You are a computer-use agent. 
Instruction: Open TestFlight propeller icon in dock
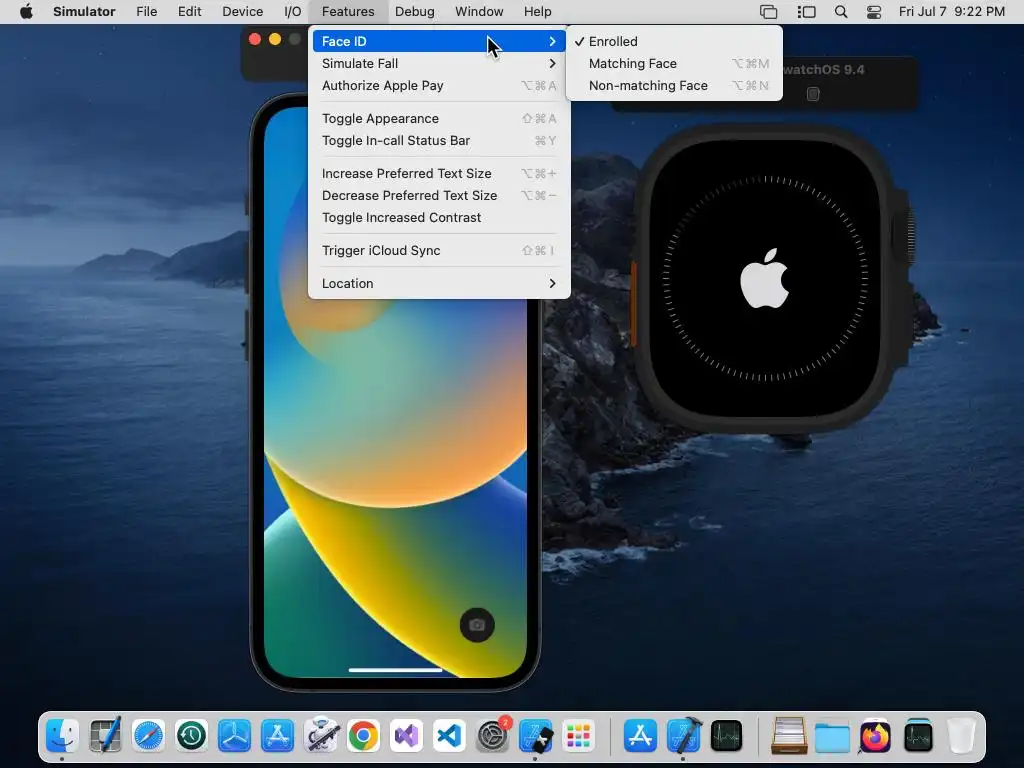point(234,736)
